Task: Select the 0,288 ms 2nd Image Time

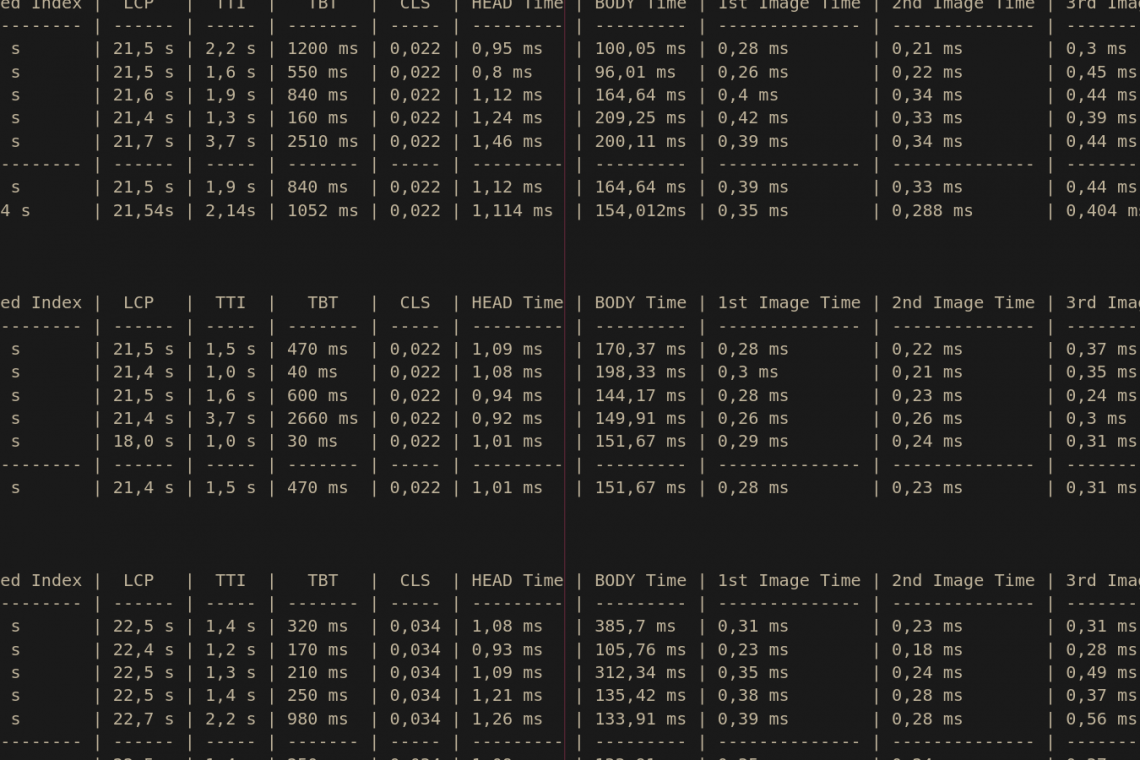Action: [931, 211]
